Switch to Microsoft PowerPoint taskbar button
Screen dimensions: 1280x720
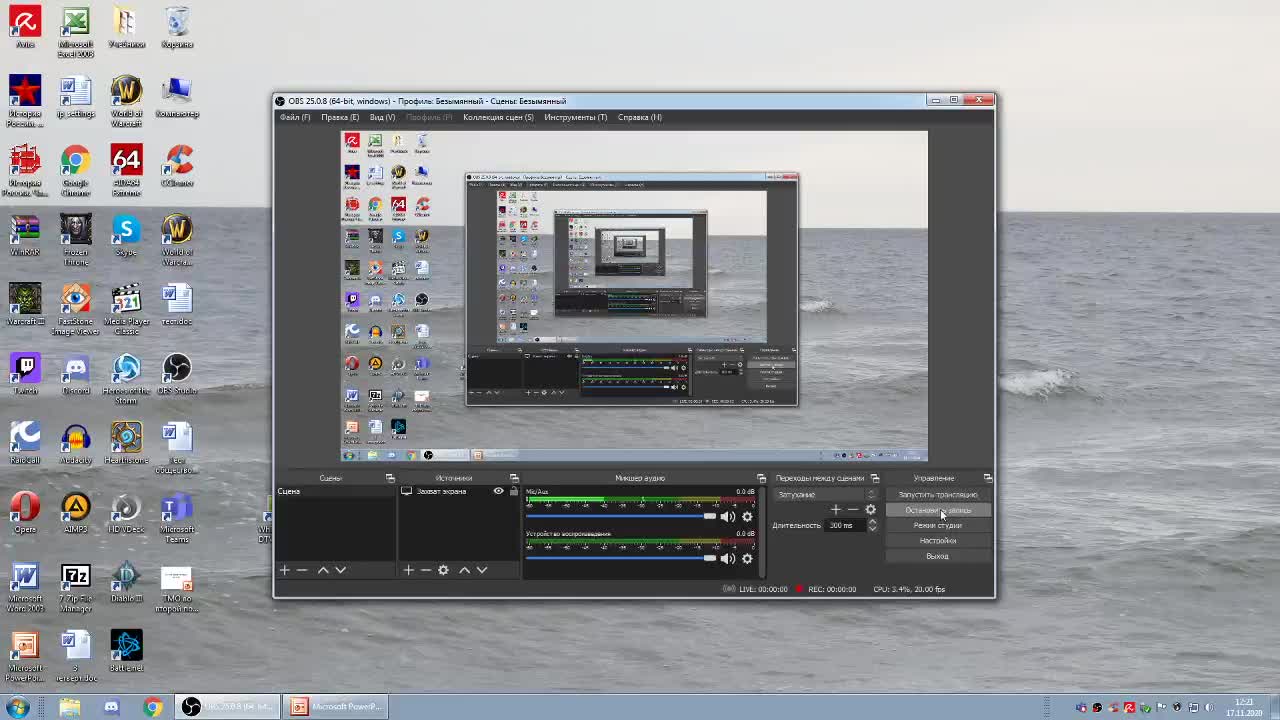335,707
